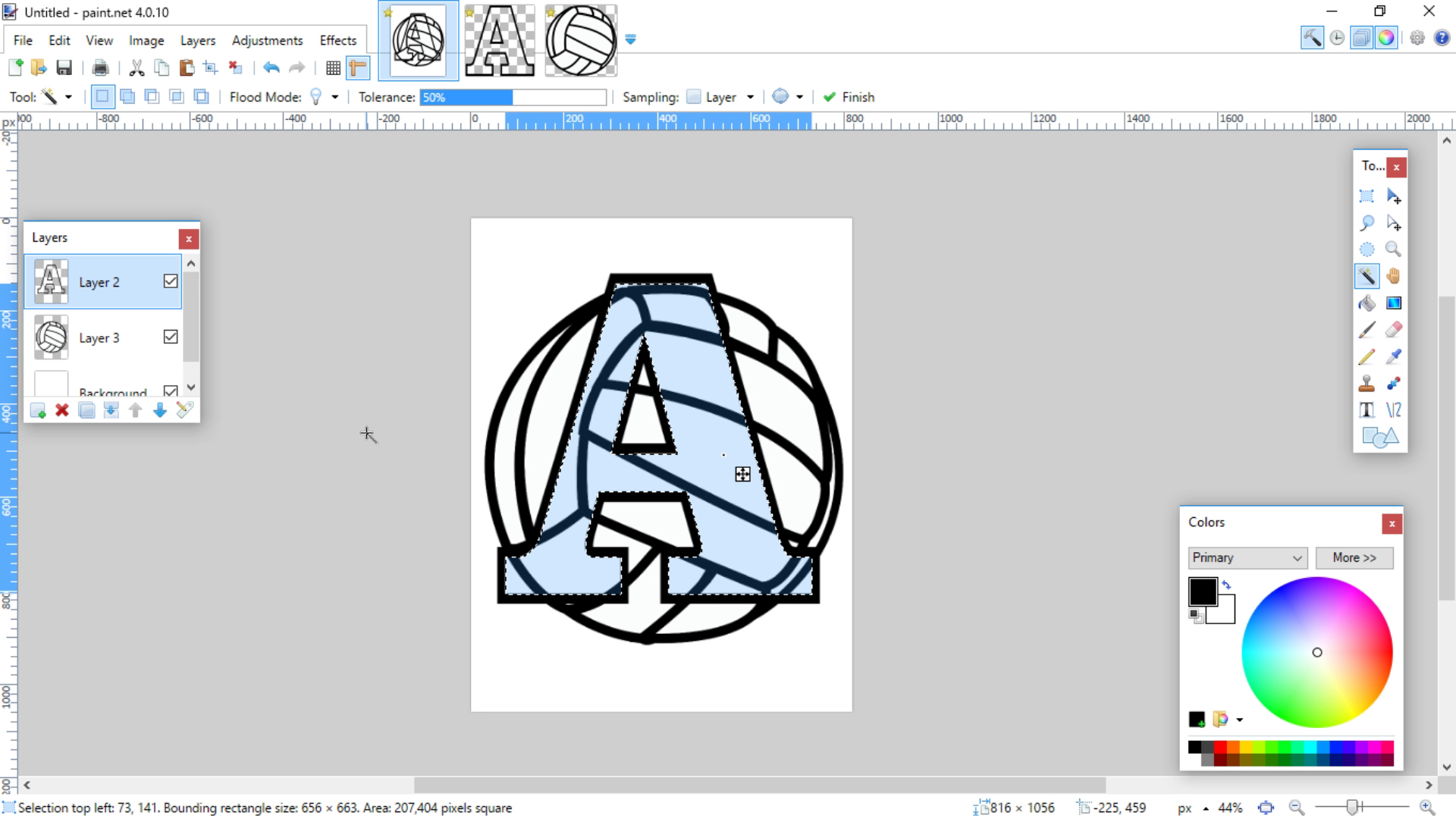Viewport: 1456px width, 819px height.
Task: Click the black primary color swatch
Action: (1202, 591)
